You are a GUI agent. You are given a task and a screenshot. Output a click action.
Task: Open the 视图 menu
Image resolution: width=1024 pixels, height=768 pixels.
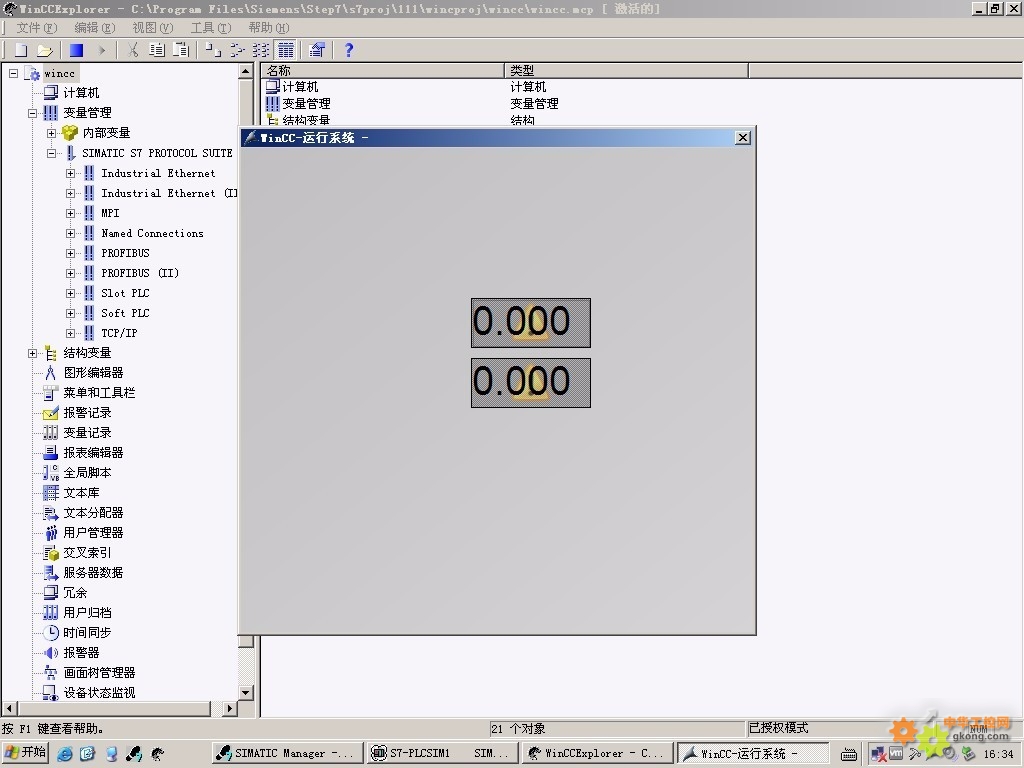(x=153, y=27)
